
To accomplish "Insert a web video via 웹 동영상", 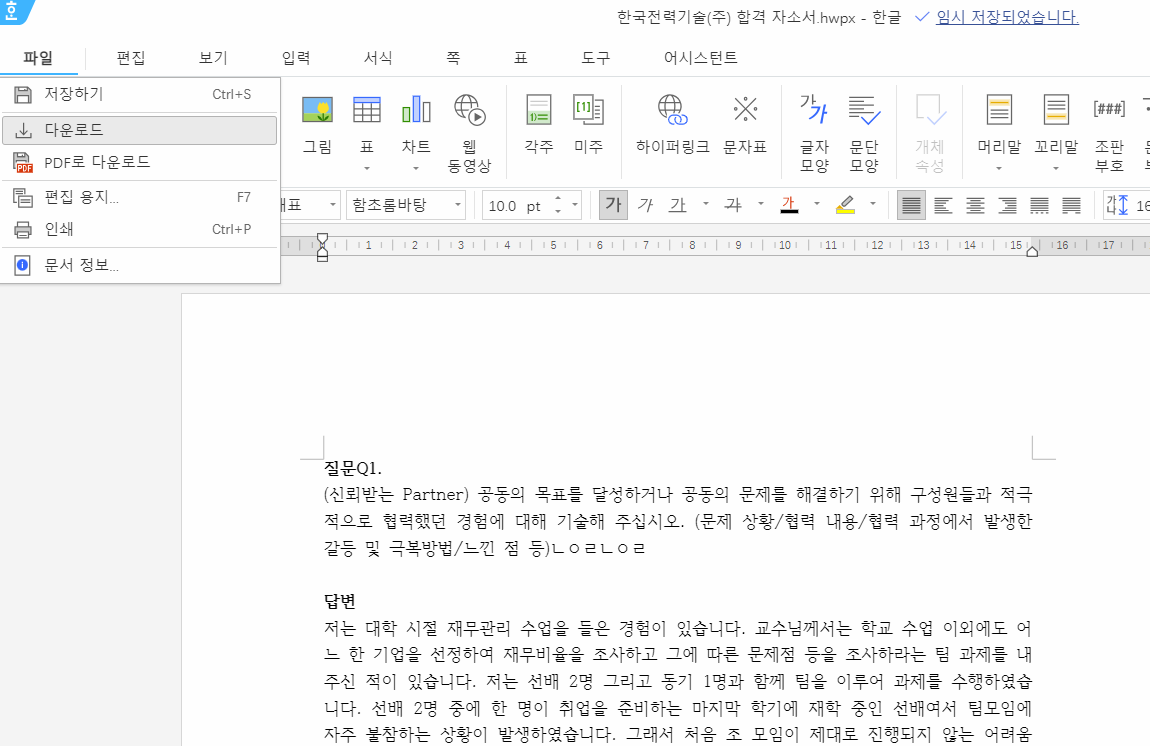I will tap(469, 133).
